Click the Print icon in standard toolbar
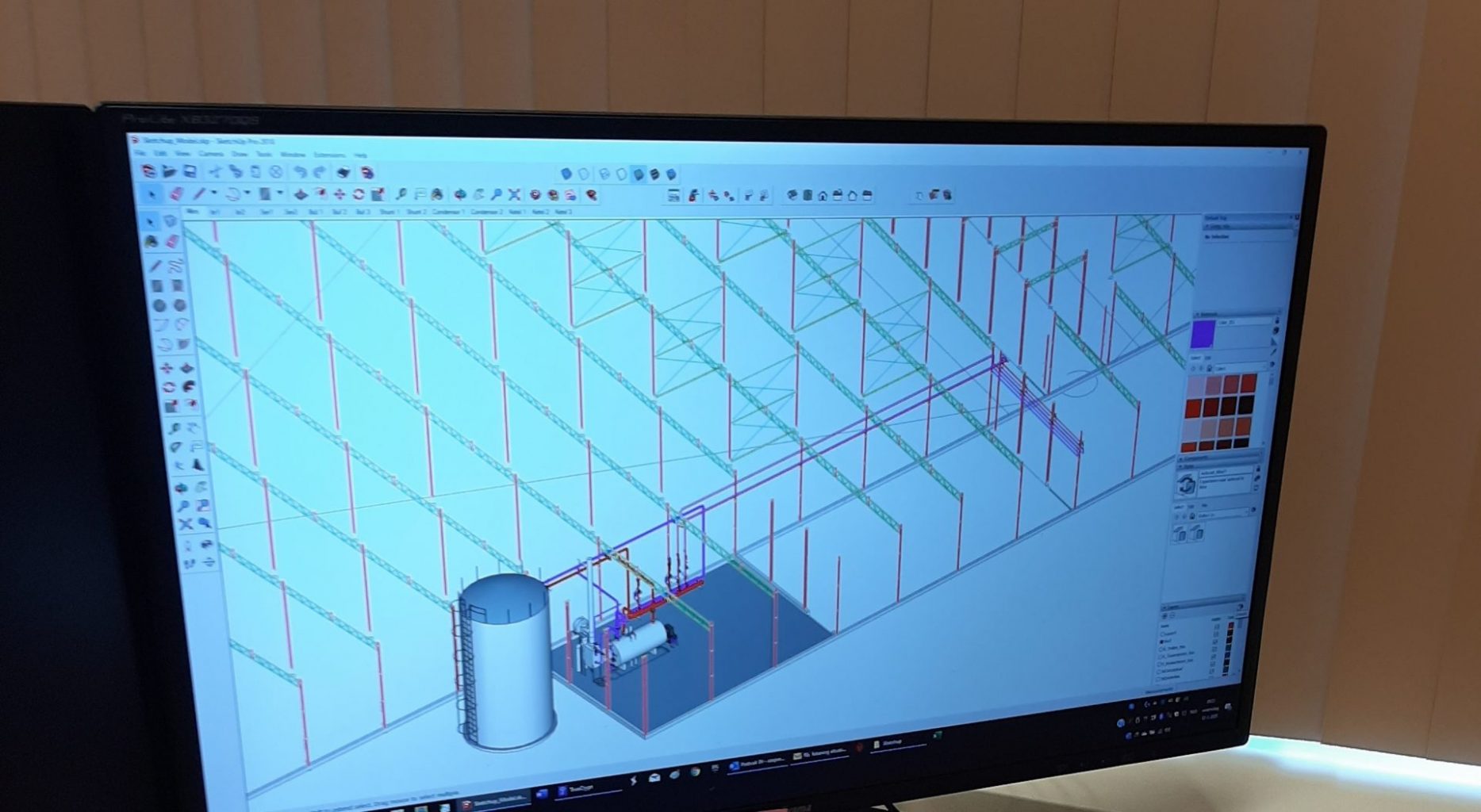 pyautogui.click(x=343, y=172)
